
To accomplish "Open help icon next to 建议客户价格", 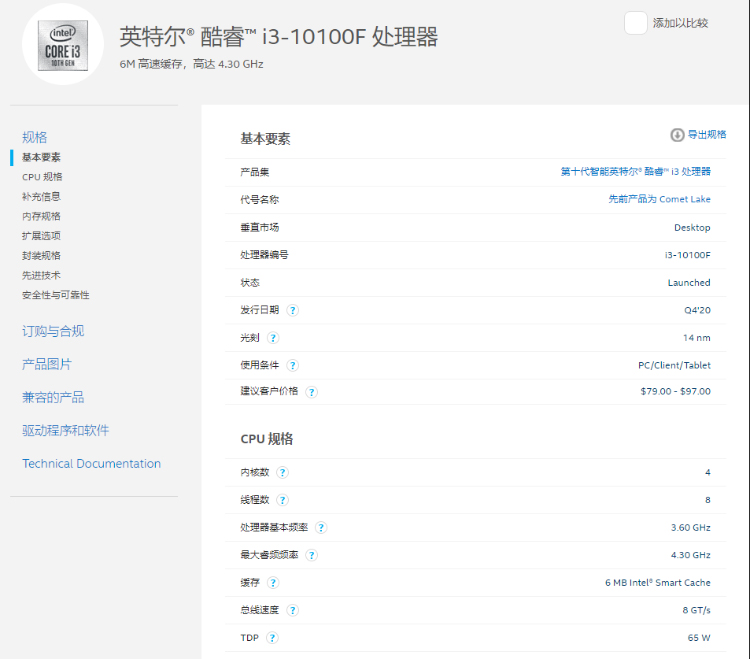I will (x=311, y=392).
